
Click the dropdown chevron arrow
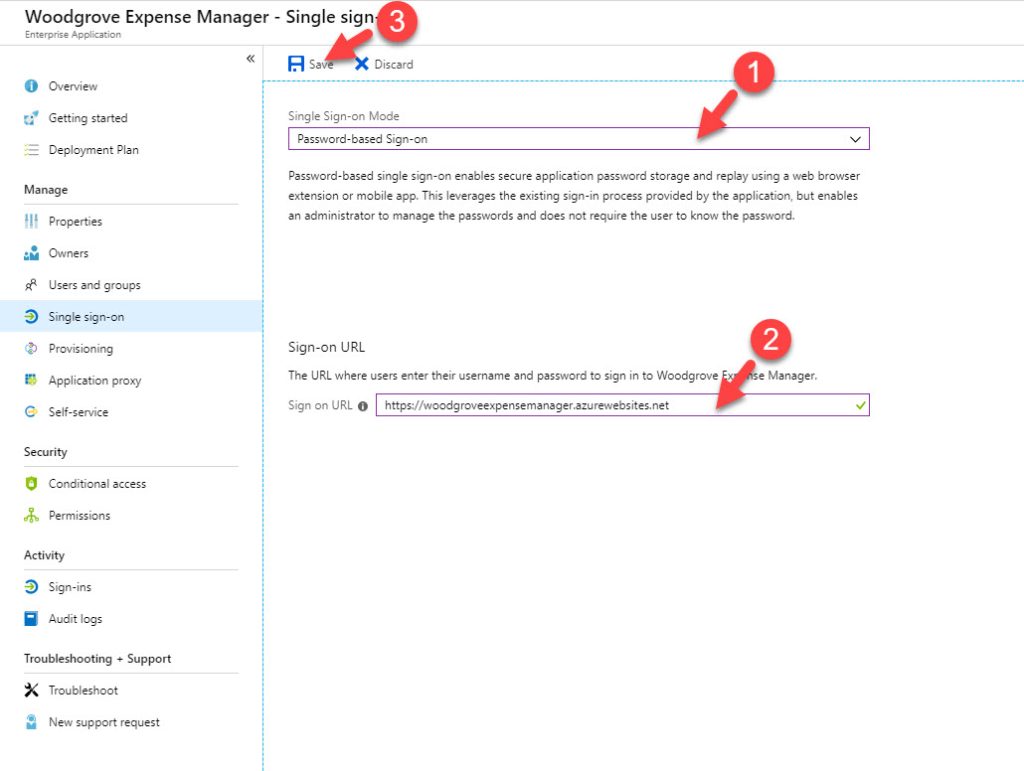[855, 139]
